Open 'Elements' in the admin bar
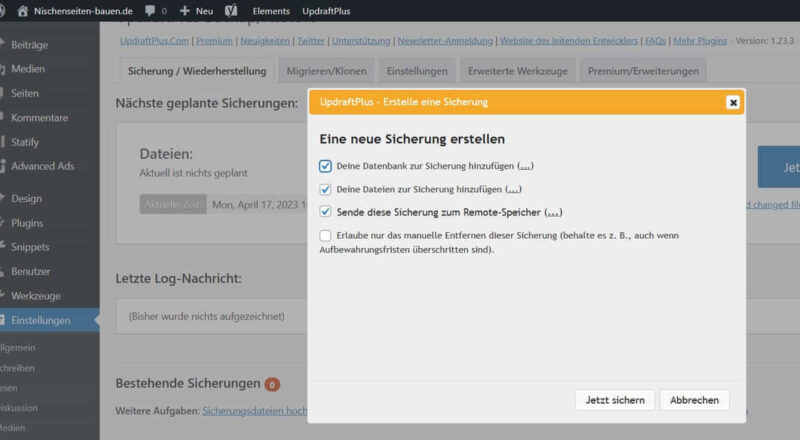The width and height of the screenshot is (800, 440). pyautogui.click(x=271, y=11)
